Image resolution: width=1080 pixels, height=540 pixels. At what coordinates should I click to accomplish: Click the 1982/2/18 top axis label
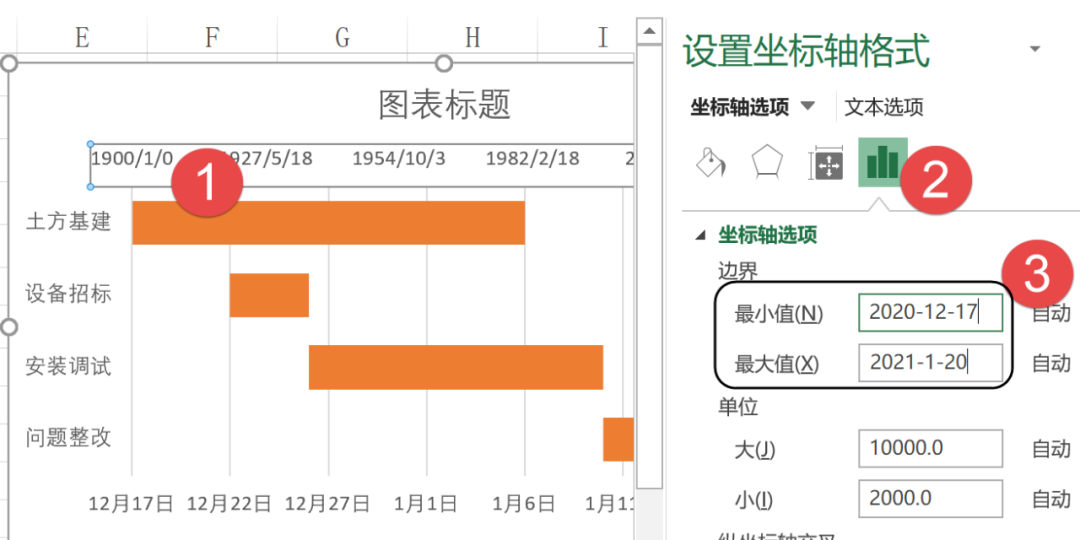(533, 159)
